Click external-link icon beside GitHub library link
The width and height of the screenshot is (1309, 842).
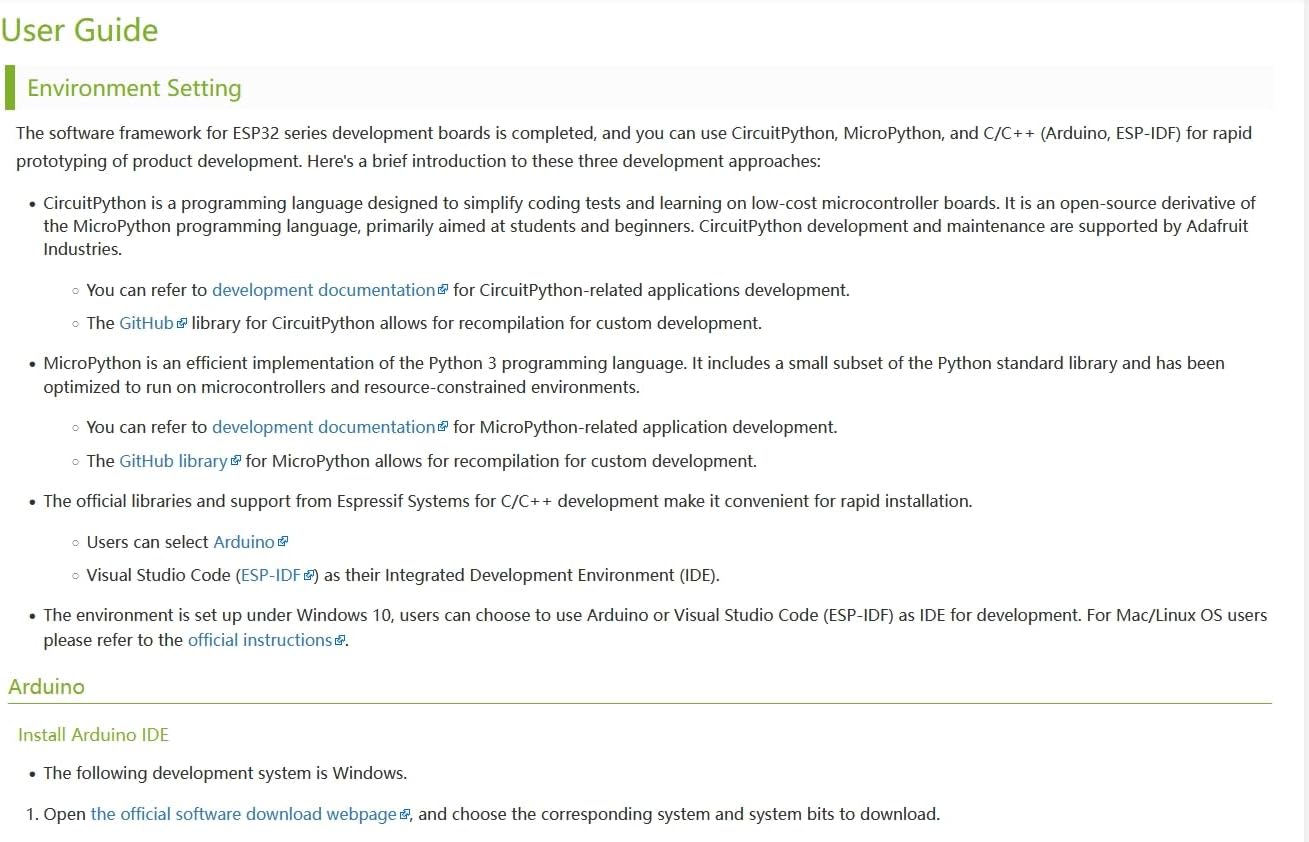pyautogui.click(x=236, y=462)
